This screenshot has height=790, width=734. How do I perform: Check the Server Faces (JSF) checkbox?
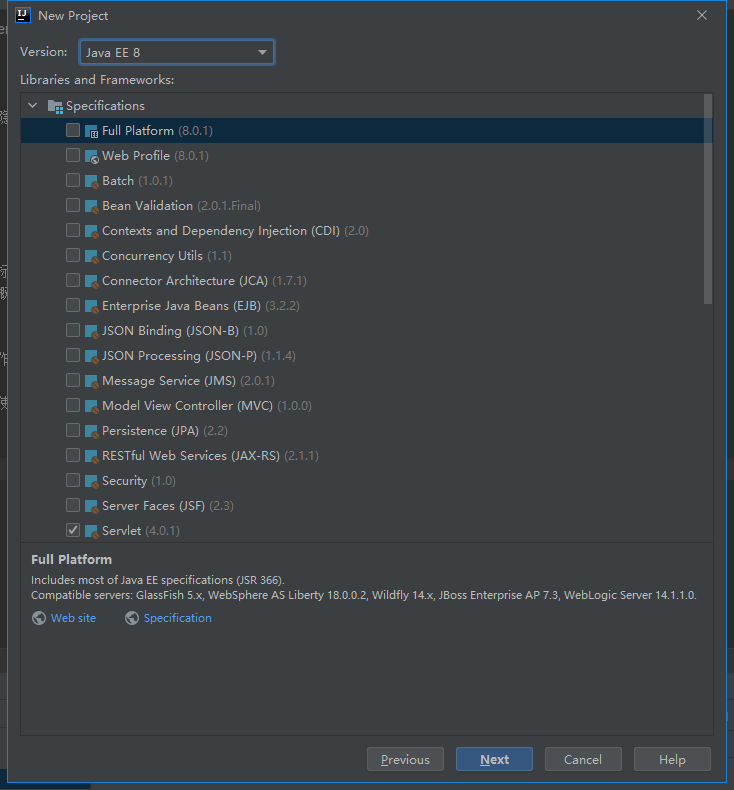click(73, 505)
